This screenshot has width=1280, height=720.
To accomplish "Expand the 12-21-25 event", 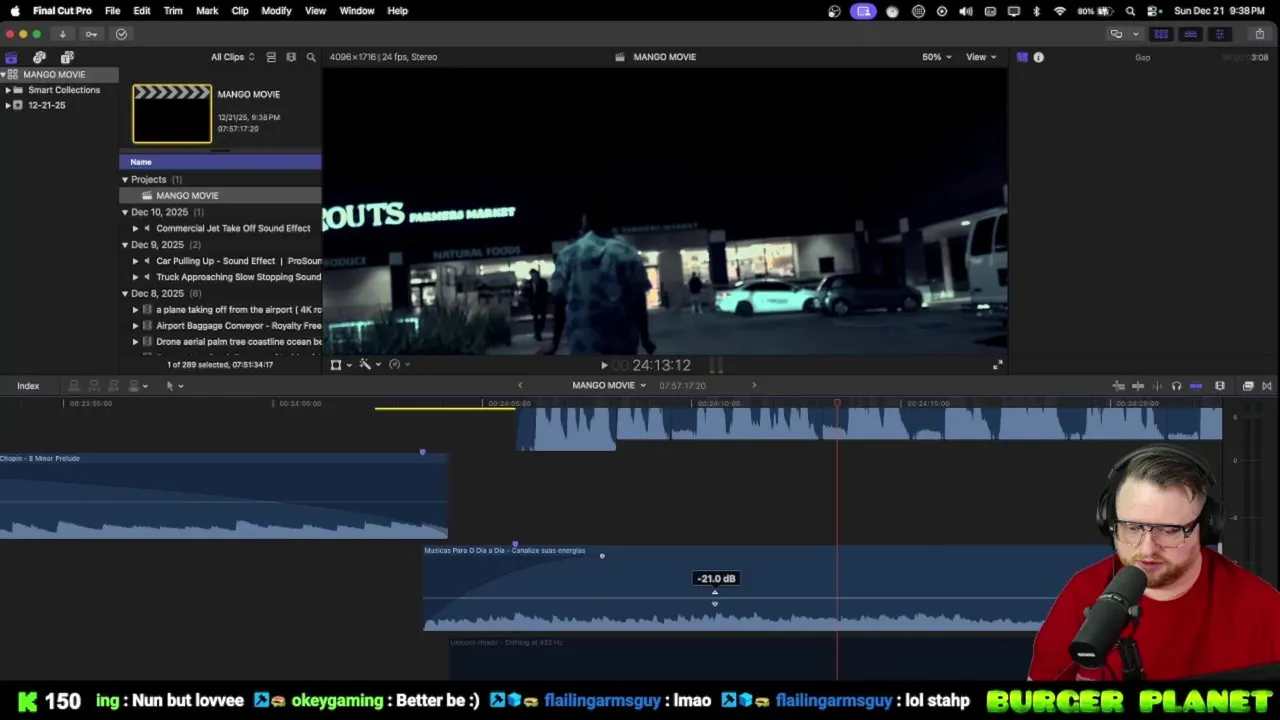I will coord(8,105).
